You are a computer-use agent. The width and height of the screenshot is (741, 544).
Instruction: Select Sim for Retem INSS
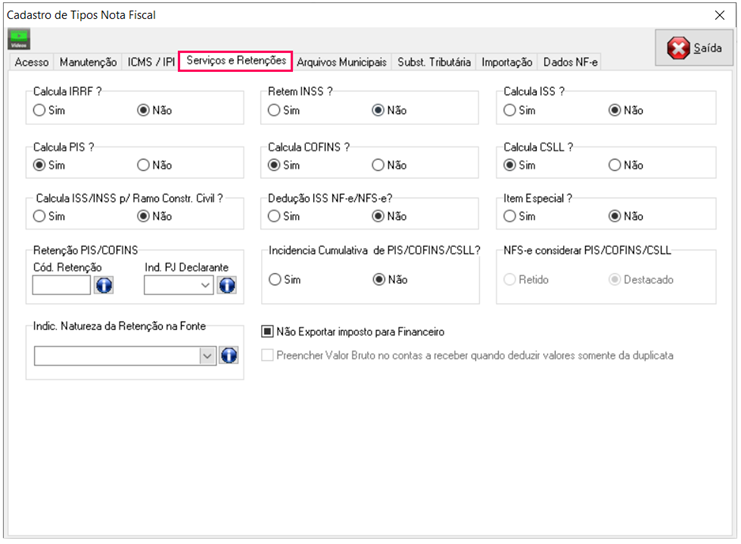[275, 110]
